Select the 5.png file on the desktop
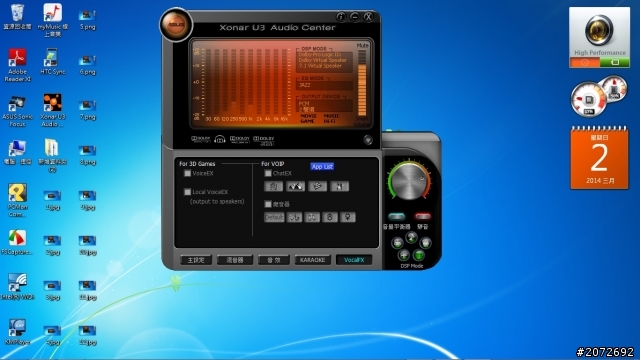 point(87,20)
